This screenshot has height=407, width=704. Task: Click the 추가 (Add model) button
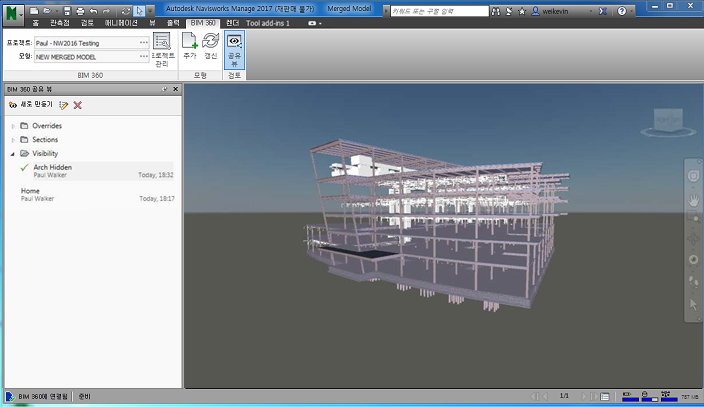click(x=190, y=46)
